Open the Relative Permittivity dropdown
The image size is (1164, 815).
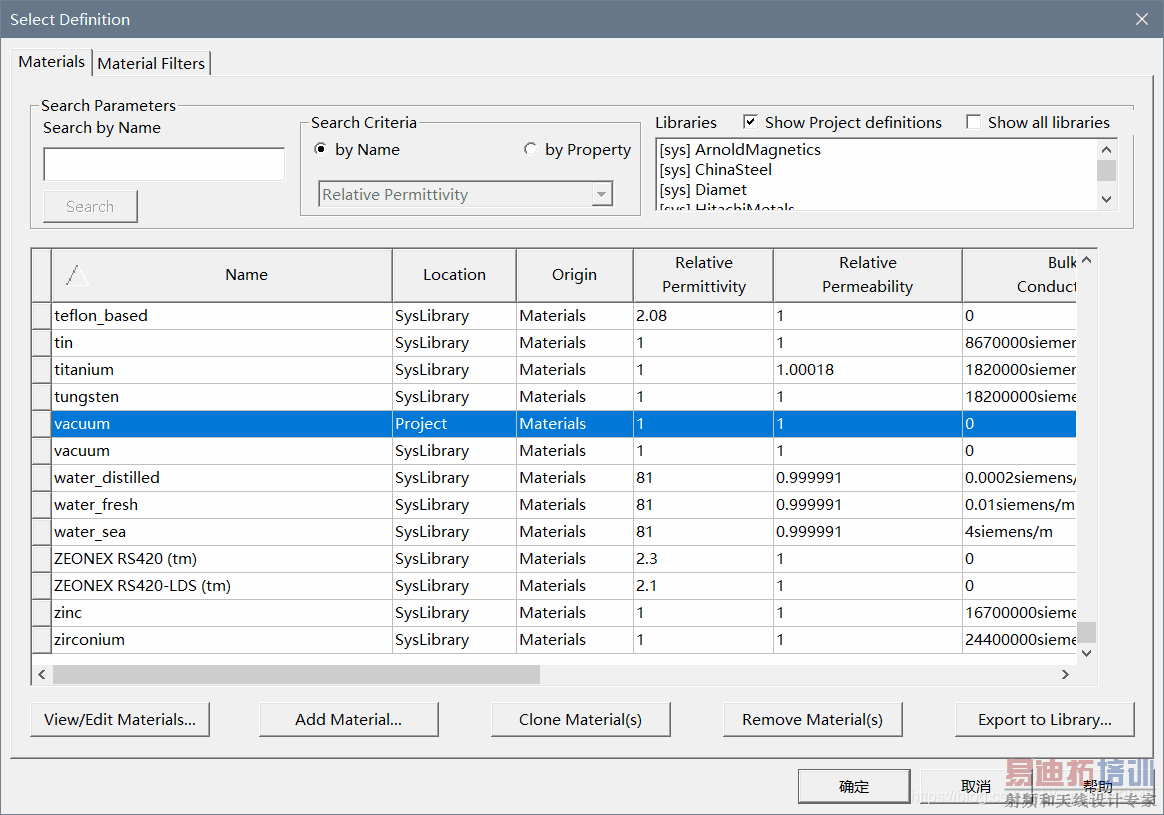click(601, 195)
